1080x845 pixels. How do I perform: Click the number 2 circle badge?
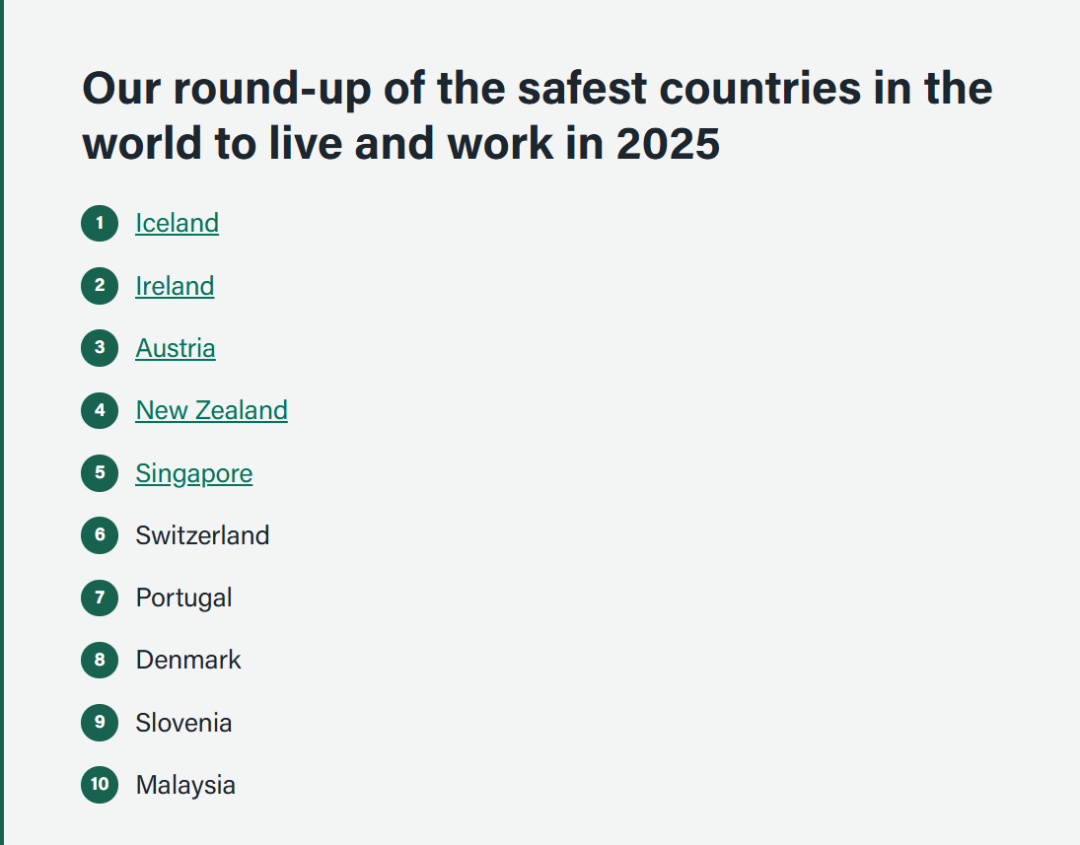pos(100,286)
